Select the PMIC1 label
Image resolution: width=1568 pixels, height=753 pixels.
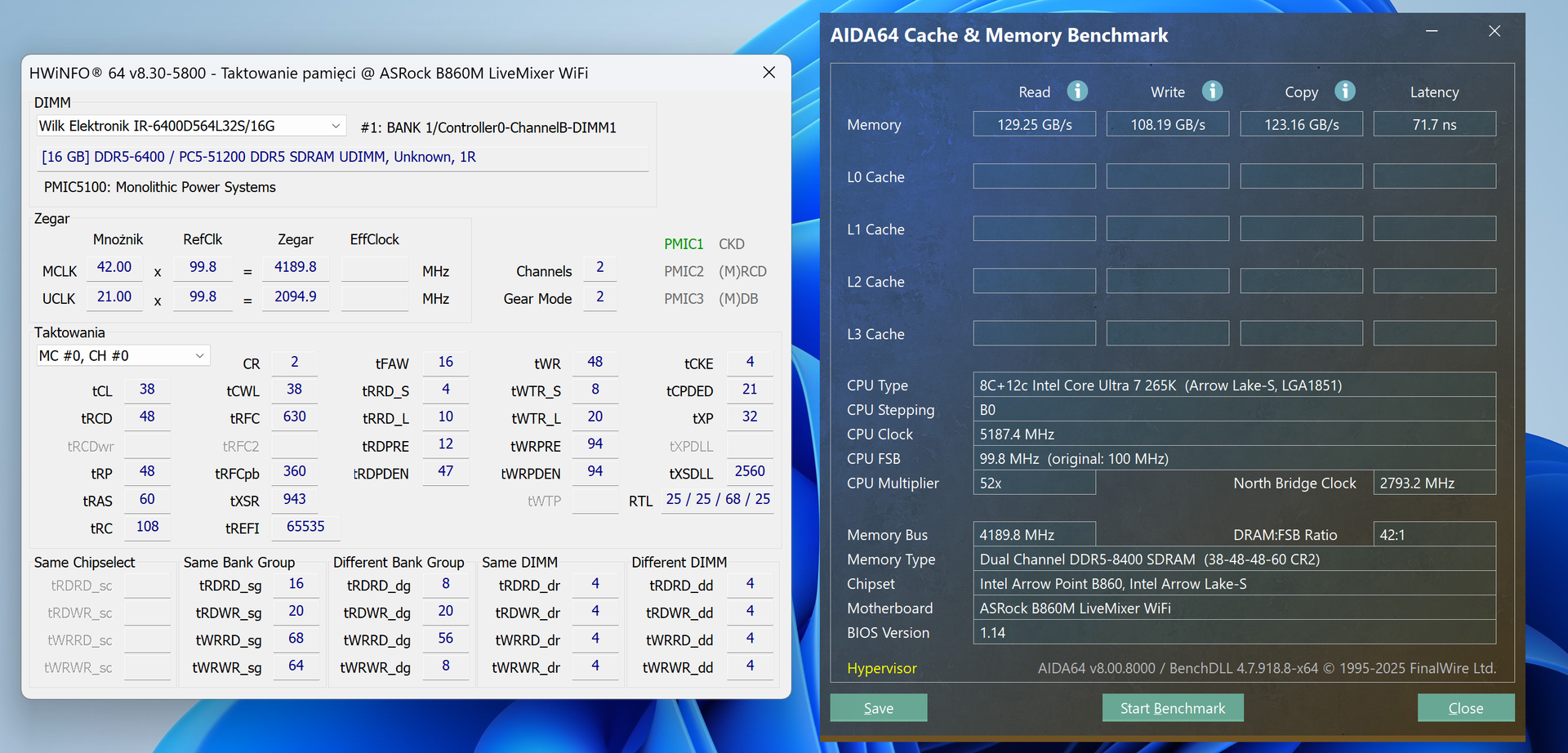[683, 244]
